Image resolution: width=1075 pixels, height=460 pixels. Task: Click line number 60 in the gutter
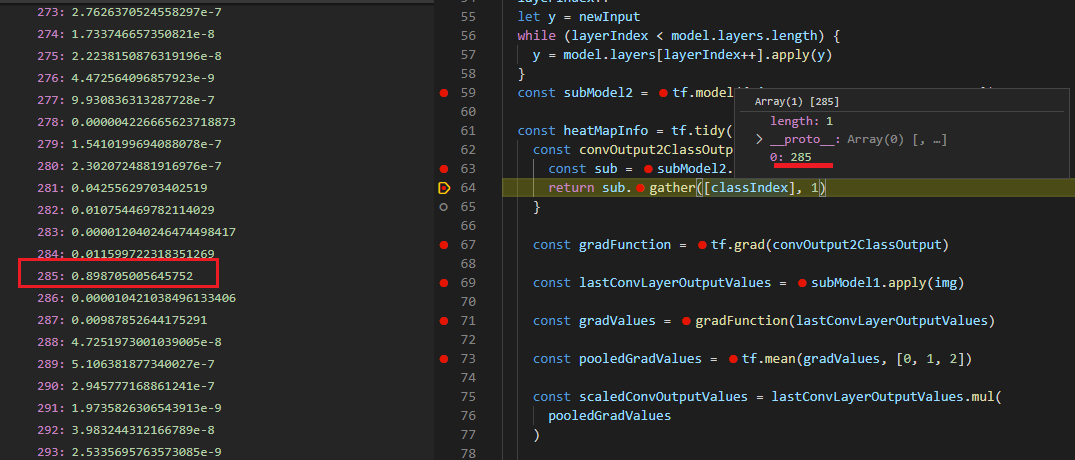click(x=468, y=112)
